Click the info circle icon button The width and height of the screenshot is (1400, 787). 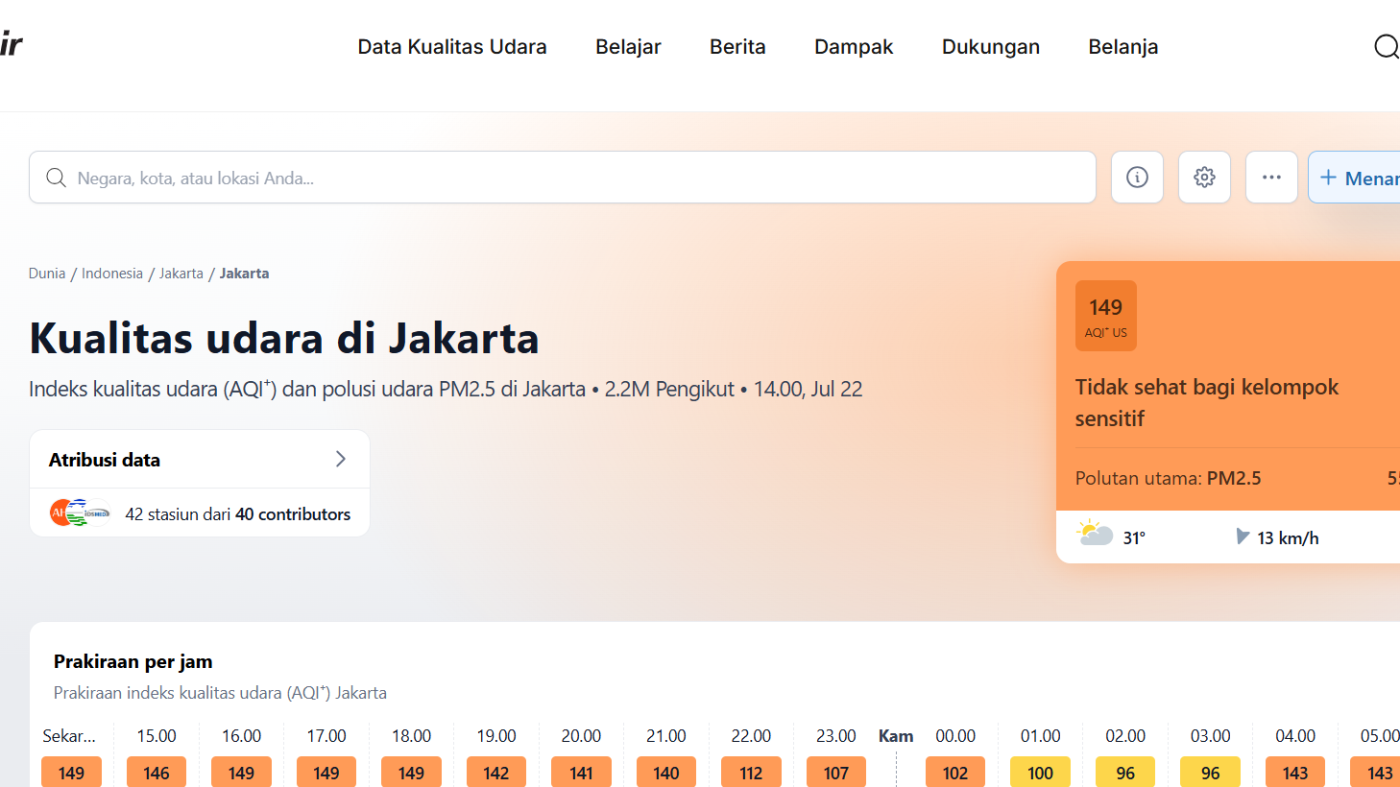1137,177
